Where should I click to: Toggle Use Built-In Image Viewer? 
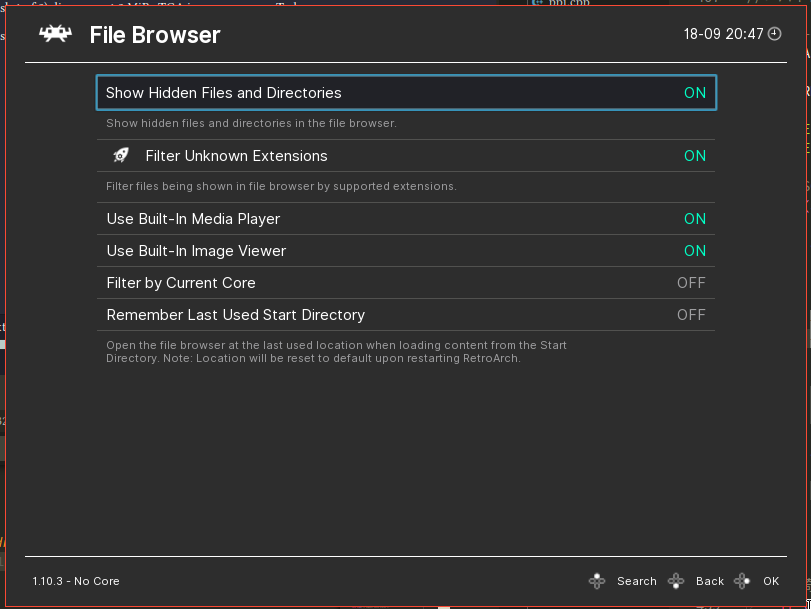click(x=406, y=251)
